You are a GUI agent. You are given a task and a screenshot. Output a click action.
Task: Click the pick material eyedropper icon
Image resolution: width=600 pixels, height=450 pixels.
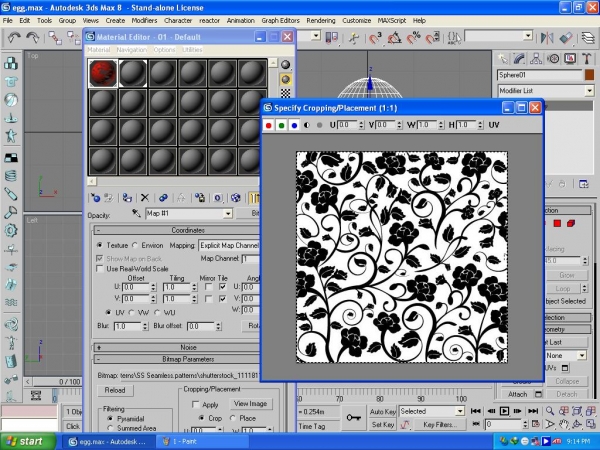pyautogui.click(x=136, y=213)
